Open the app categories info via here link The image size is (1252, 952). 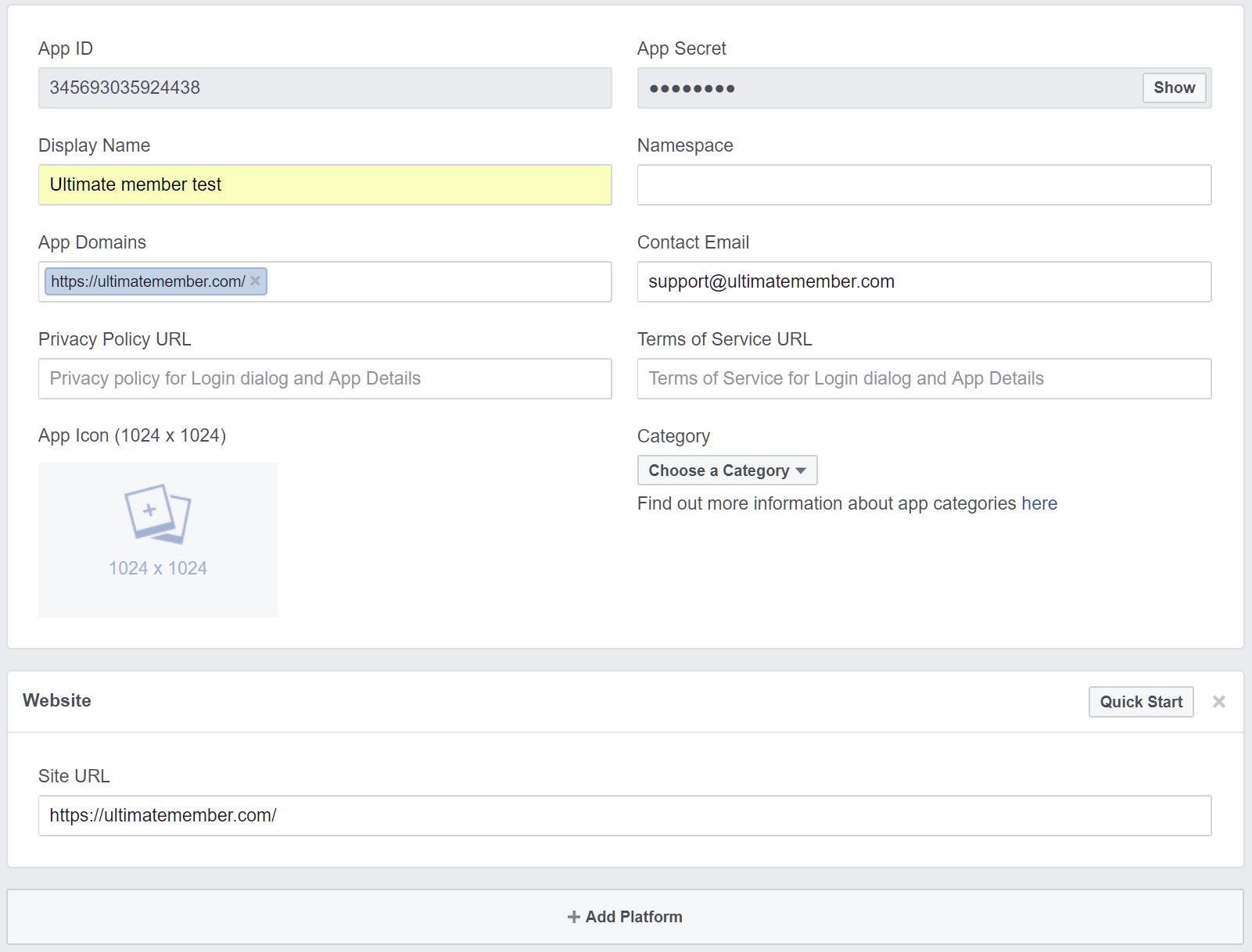(x=1039, y=503)
